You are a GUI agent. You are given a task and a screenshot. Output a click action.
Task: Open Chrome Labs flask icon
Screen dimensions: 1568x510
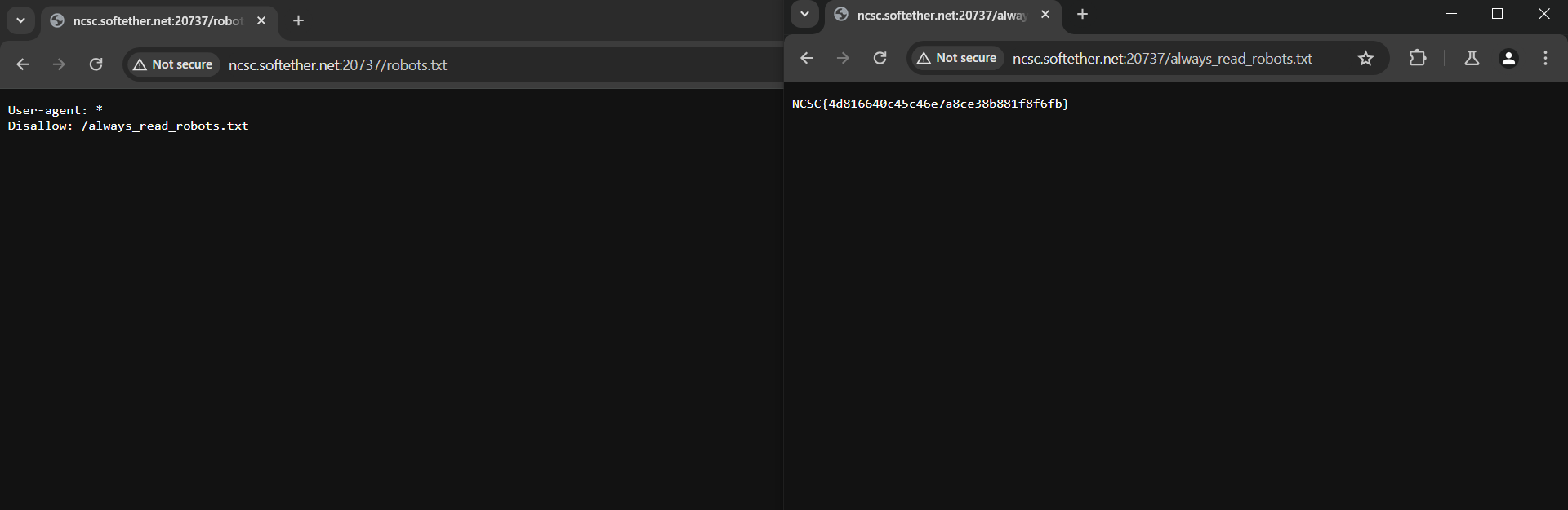[1472, 58]
